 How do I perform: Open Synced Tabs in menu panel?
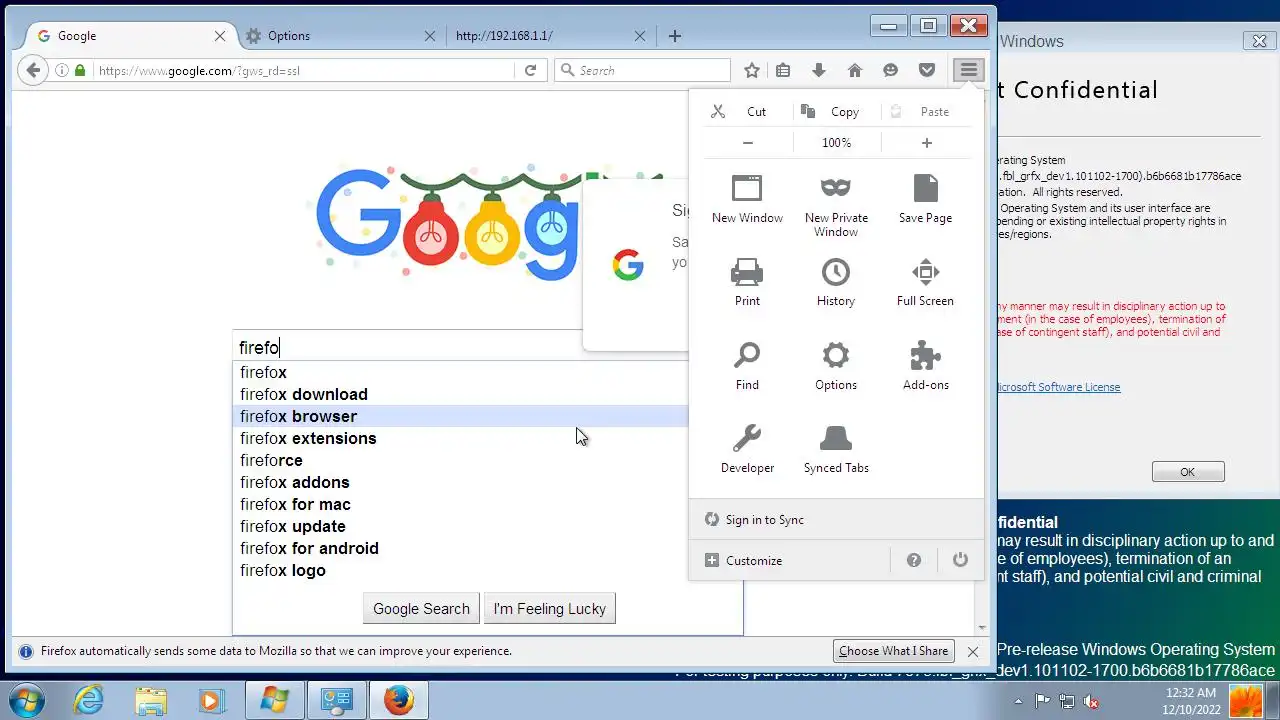coord(836,449)
